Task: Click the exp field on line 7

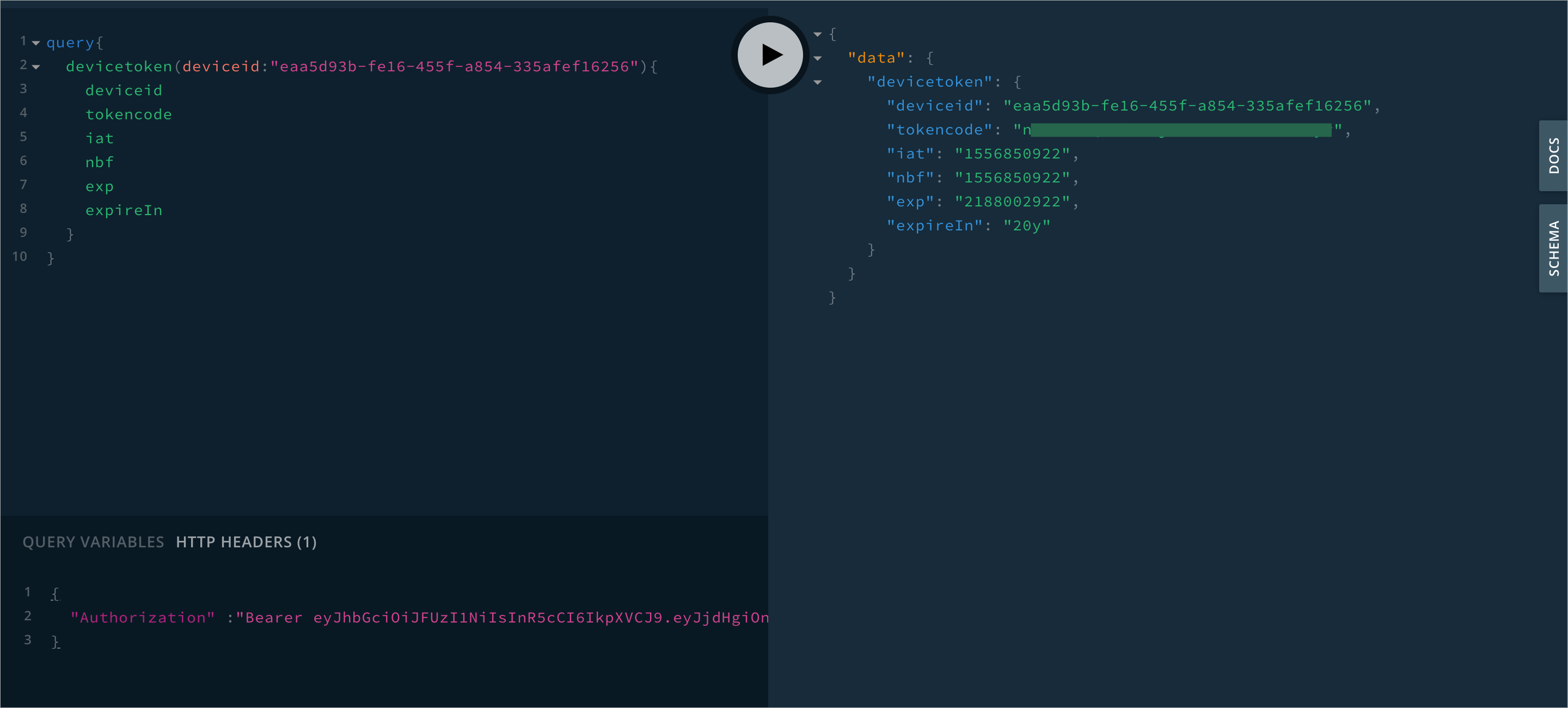Action: pyautogui.click(x=99, y=187)
